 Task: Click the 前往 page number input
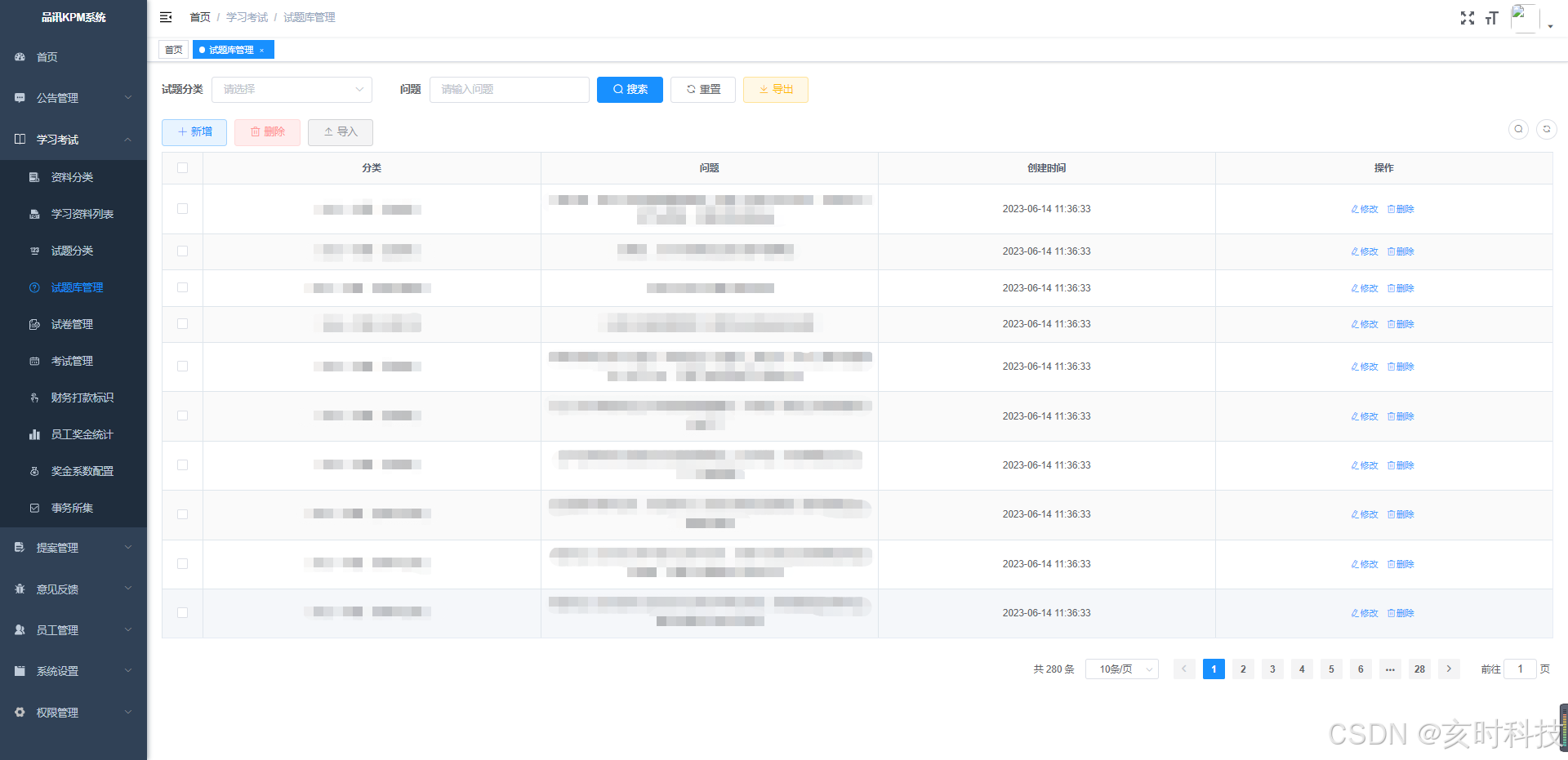pos(1520,669)
